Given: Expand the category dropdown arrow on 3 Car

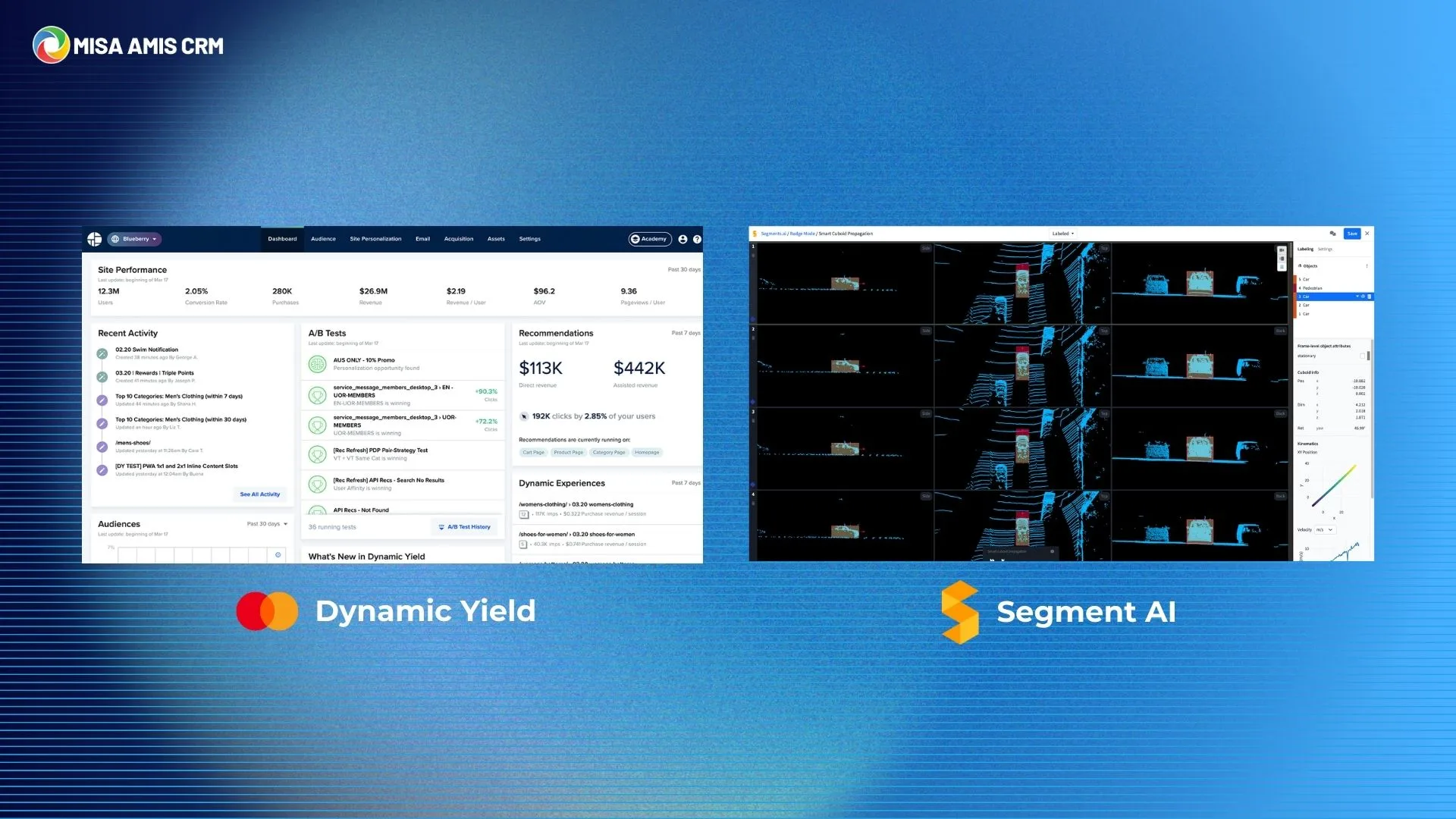Looking at the screenshot, I should tap(1357, 297).
